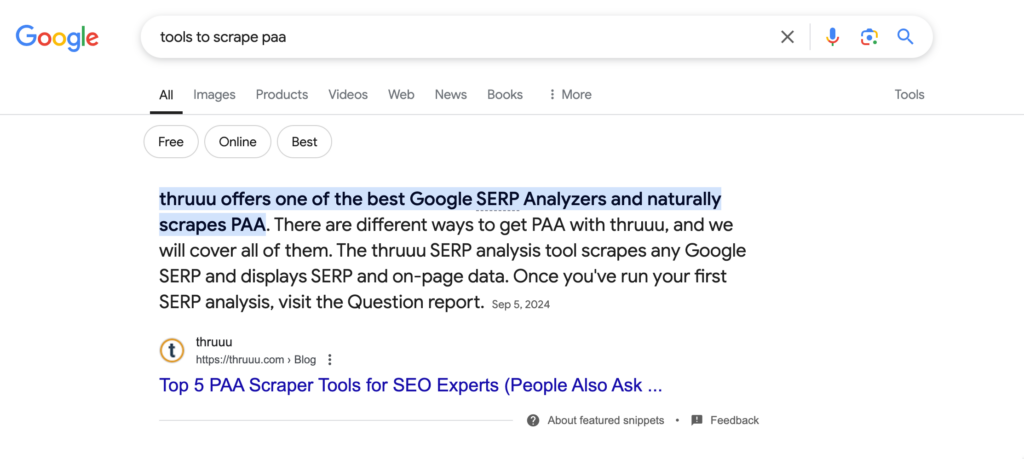This screenshot has width=1024, height=459.
Task: Start voice search with microphone icon
Action: click(832, 37)
